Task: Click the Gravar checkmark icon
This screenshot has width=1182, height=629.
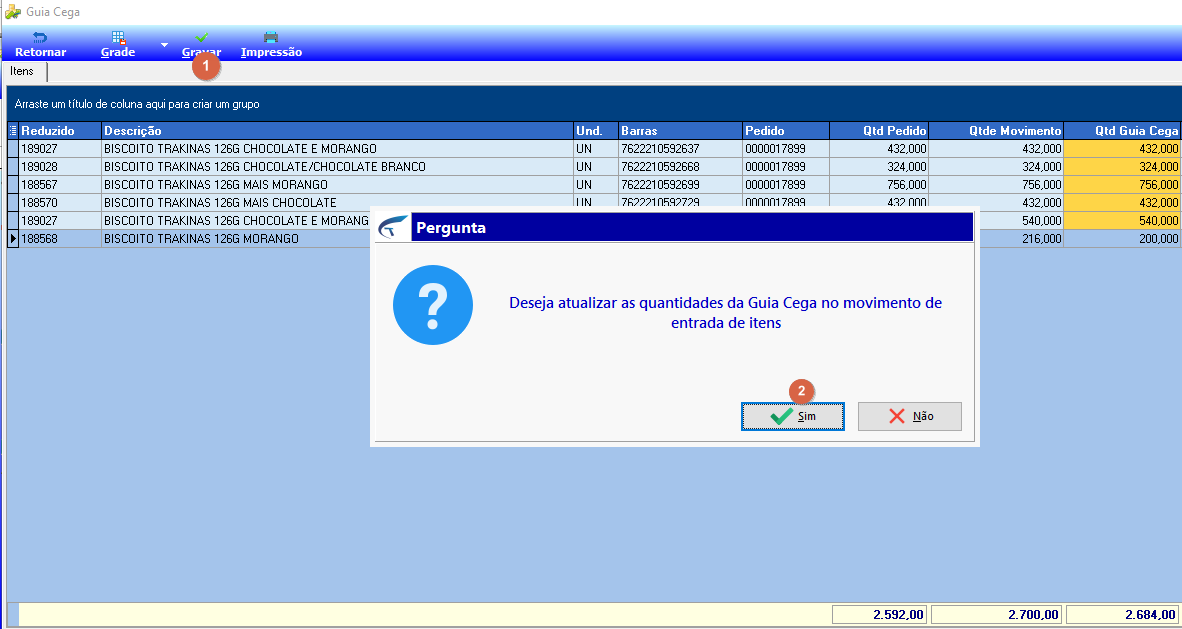Action: click(201, 37)
